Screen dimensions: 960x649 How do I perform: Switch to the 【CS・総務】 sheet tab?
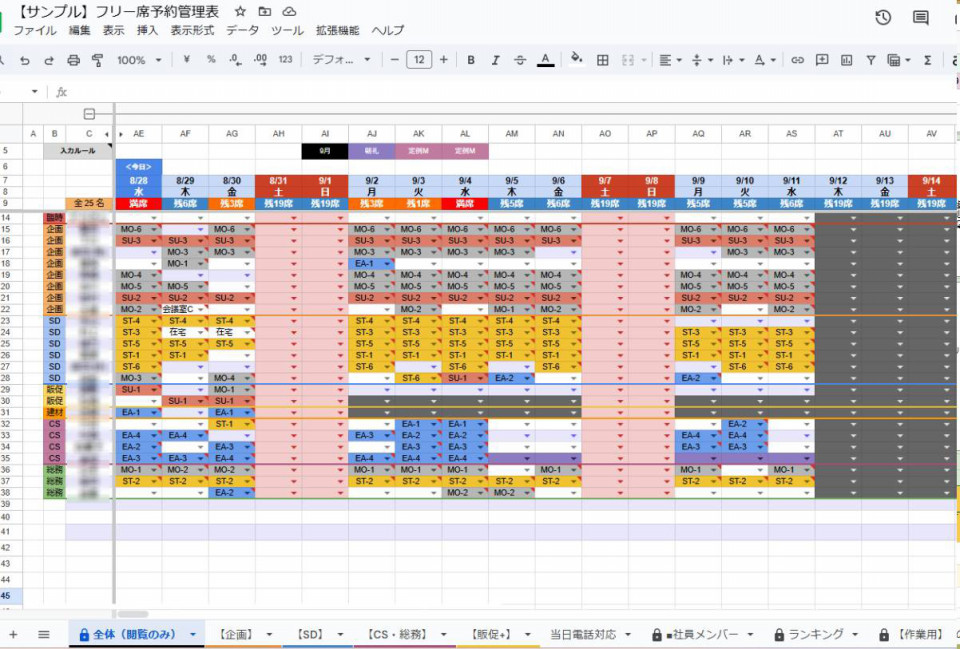pyautogui.click(x=397, y=634)
